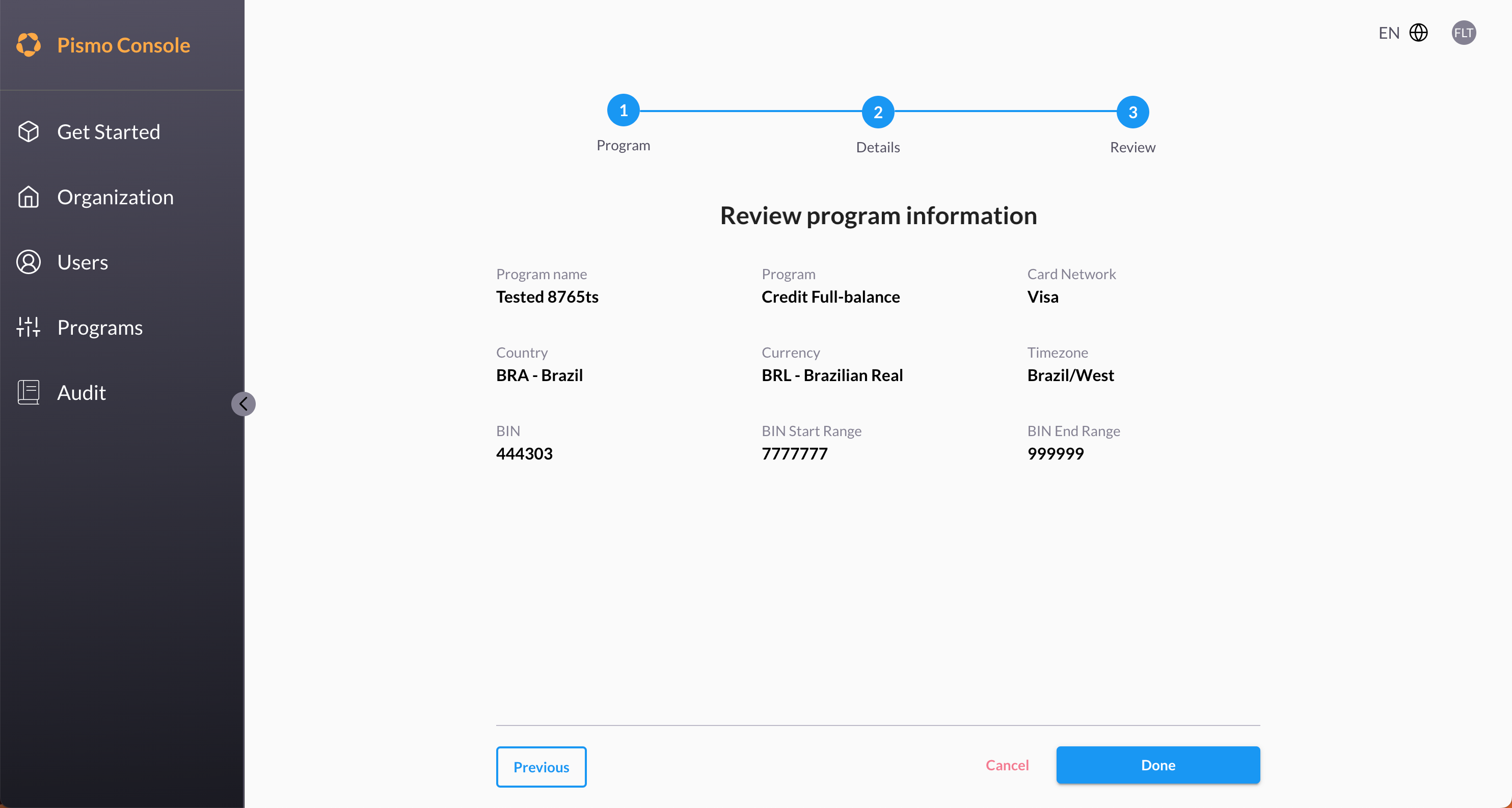Select step 3 Review circle
Image resolution: width=1512 pixels, height=808 pixels.
click(x=1132, y=112)
